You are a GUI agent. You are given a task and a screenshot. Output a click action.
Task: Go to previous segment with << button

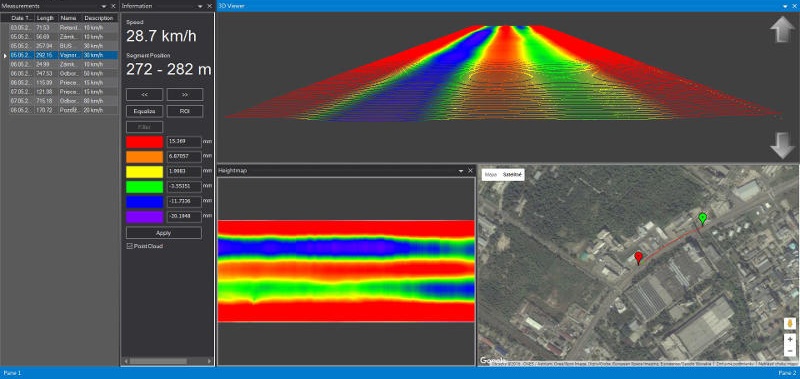click(144, 94)
